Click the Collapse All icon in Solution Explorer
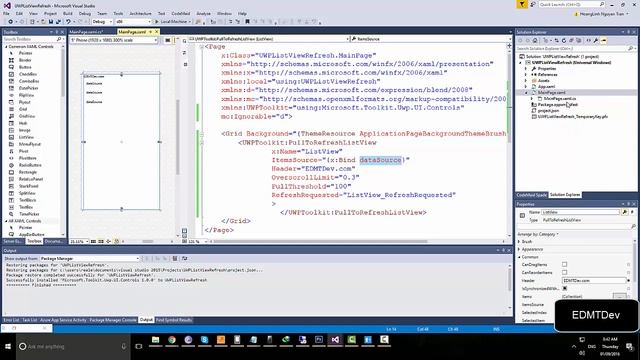 click(x=571, y=40)
